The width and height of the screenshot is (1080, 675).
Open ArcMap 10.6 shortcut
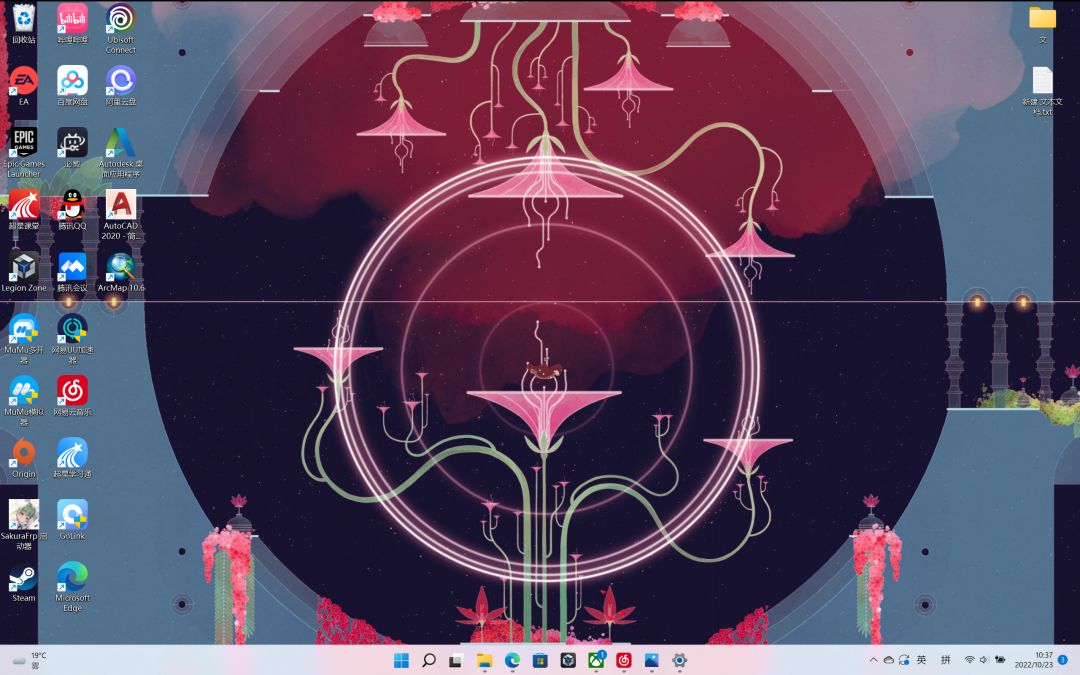[x=121, y=271]
